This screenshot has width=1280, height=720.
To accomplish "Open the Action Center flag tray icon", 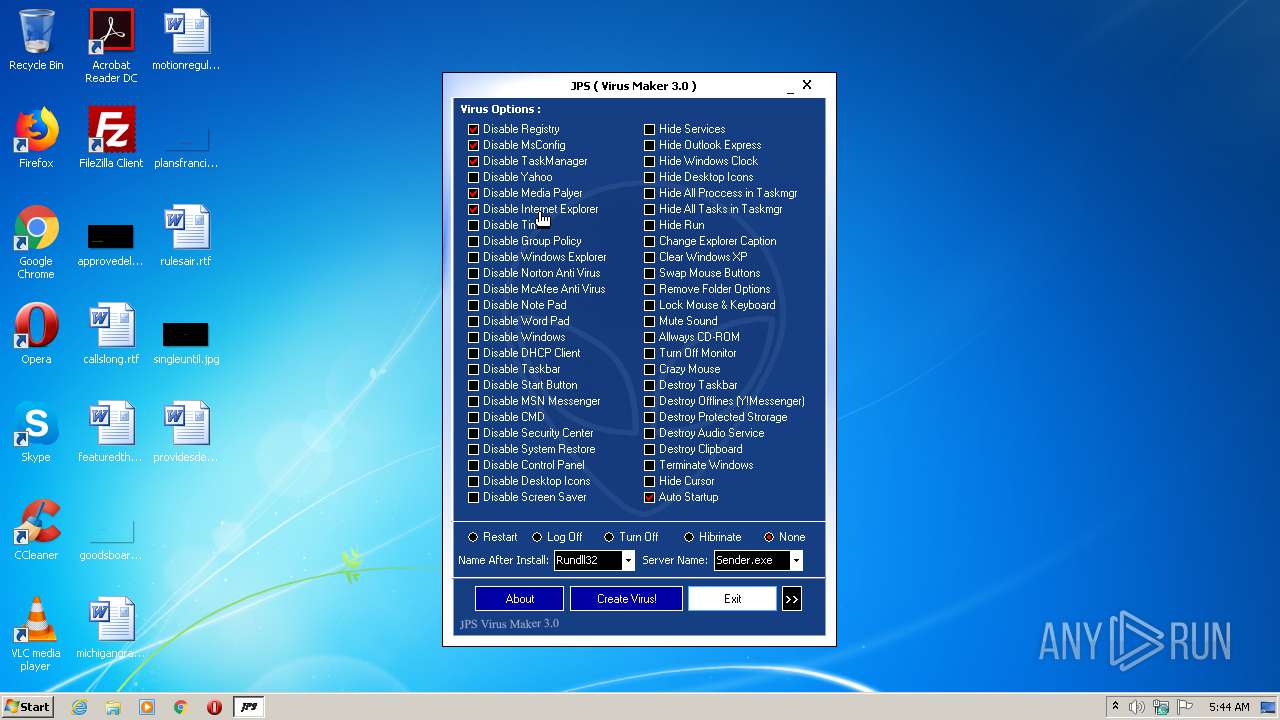I will 1185,707.
